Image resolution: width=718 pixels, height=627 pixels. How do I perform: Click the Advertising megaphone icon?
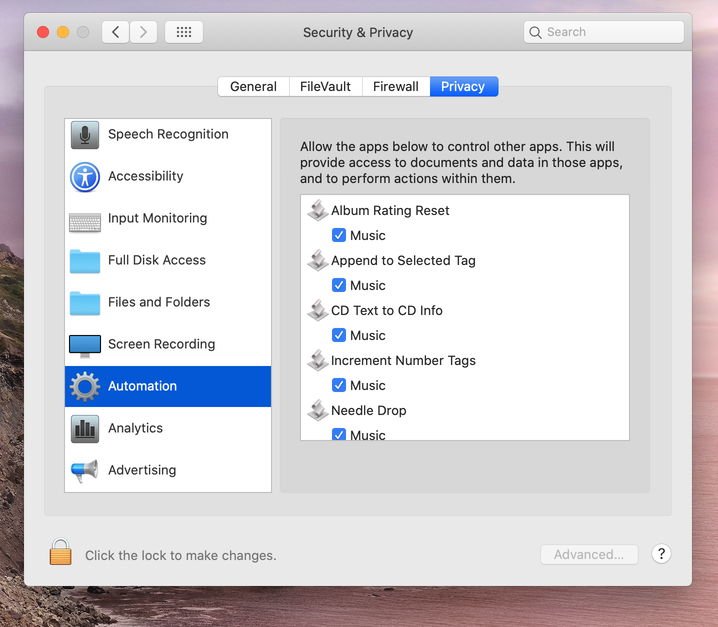pos(85,471)
